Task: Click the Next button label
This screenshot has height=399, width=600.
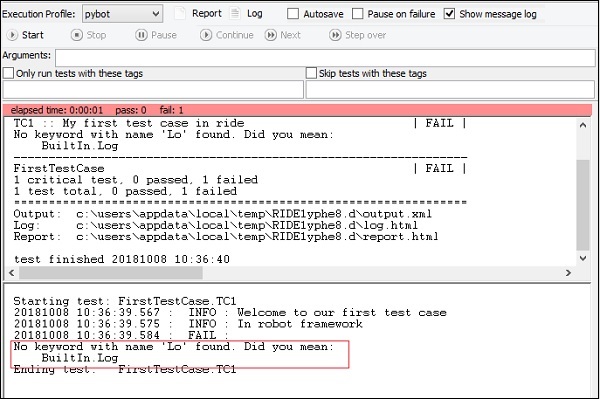Action: [x=290, y=35]
